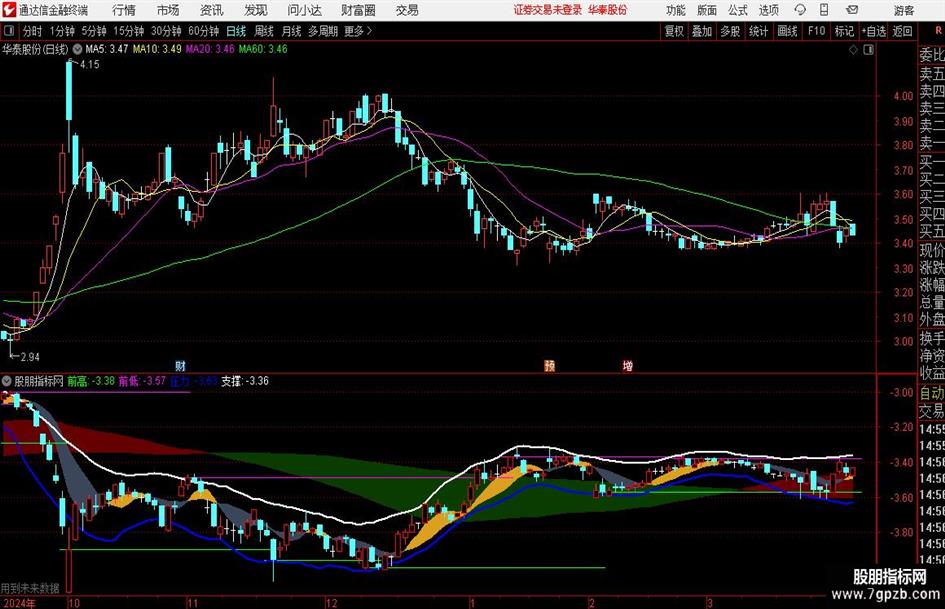This screenshot has height=609, width=945.
Task: Open the 市场 menu
Action: [x=168, y=10]
